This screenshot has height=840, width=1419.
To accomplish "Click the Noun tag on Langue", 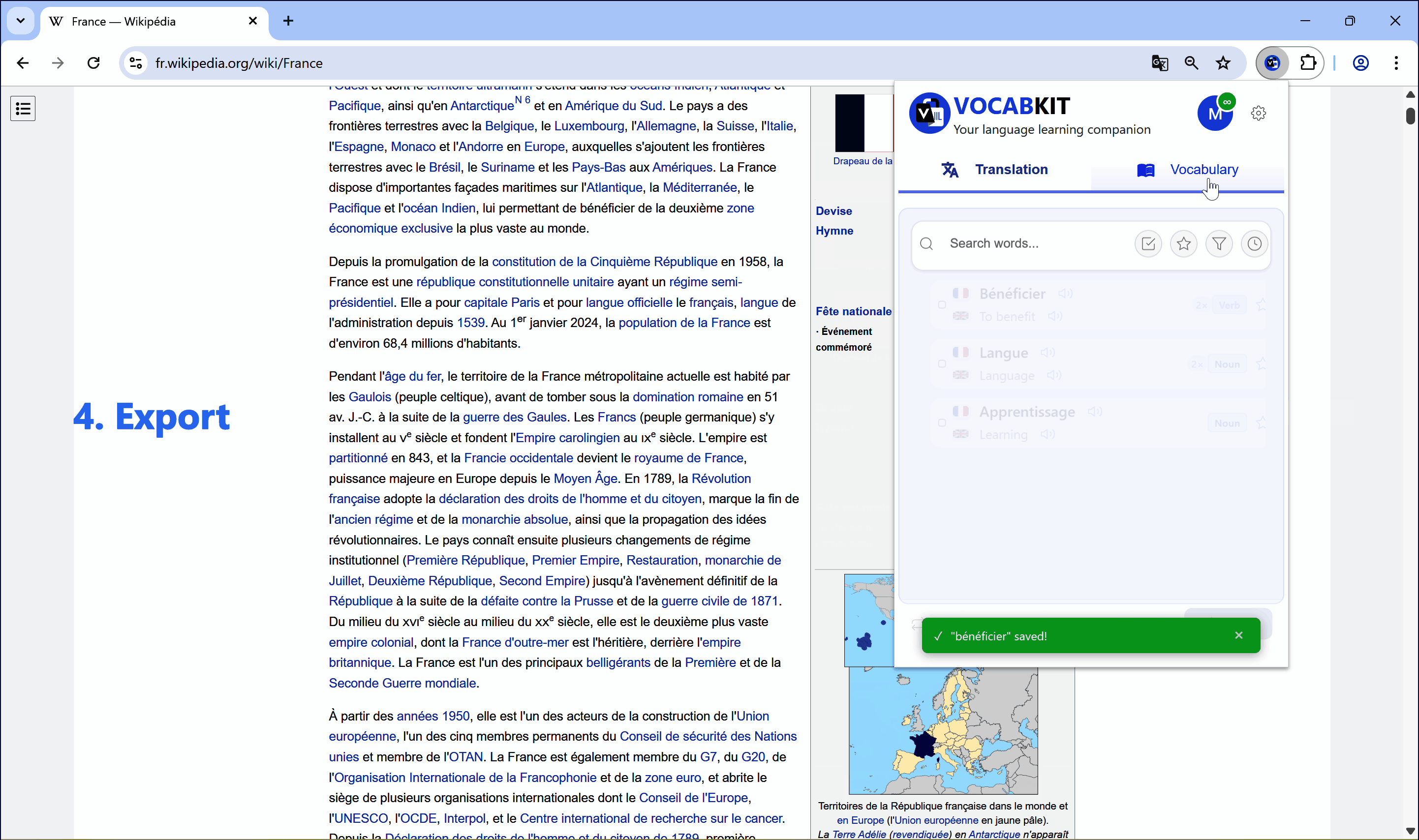I will [x=1227, y=364].
